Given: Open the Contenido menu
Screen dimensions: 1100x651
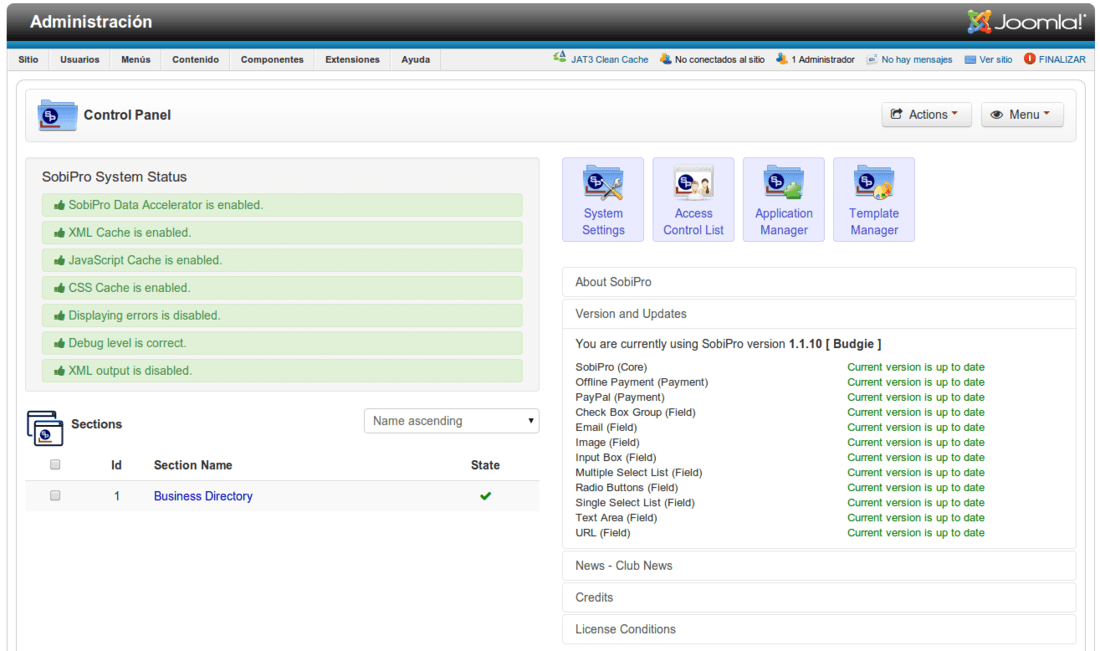Looking at the screenshot, I should 195,60.
